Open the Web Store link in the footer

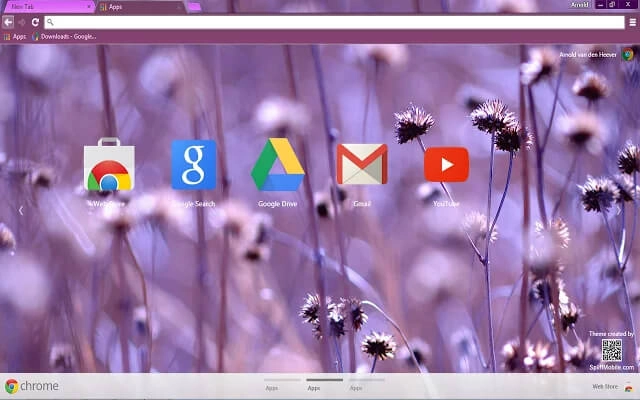pyautogui.click(x=605, y=387)
